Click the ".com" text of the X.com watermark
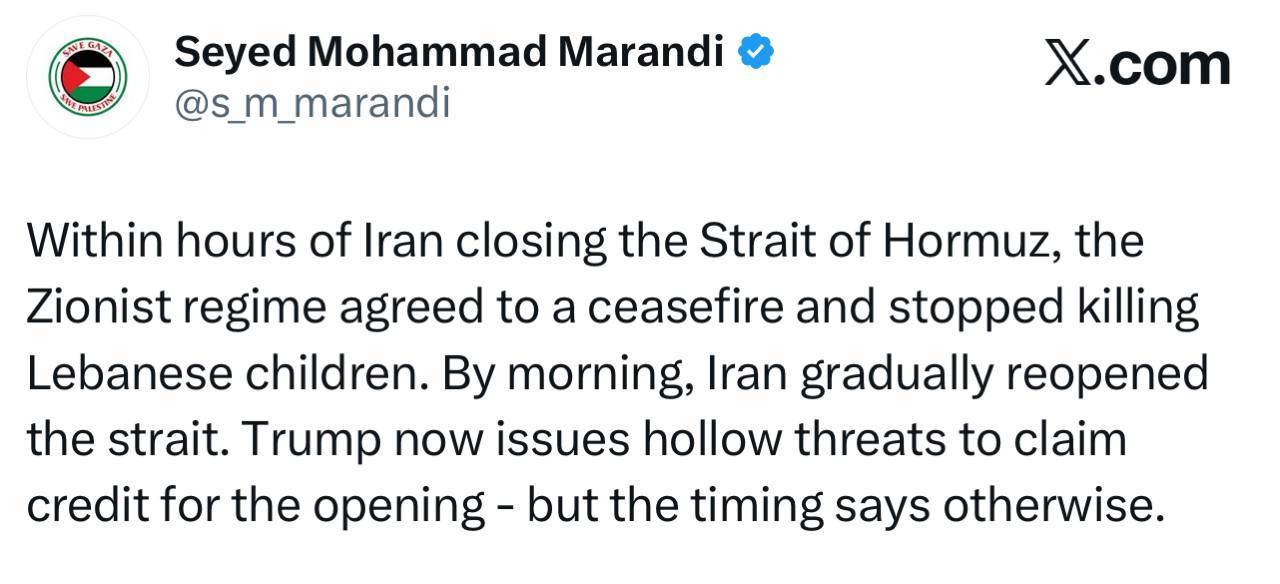This screenshot has height=584, width=1280. click(1163, 64)
